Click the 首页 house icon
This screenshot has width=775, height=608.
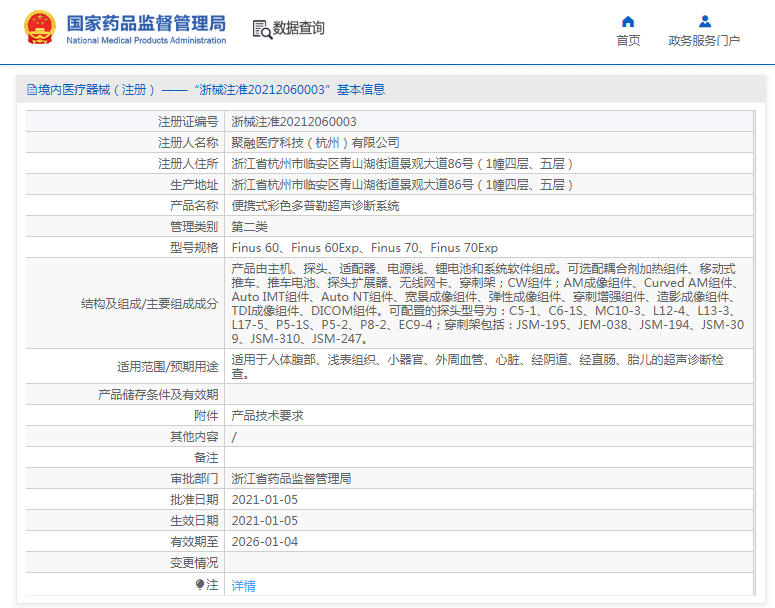[x=628, y=22]
